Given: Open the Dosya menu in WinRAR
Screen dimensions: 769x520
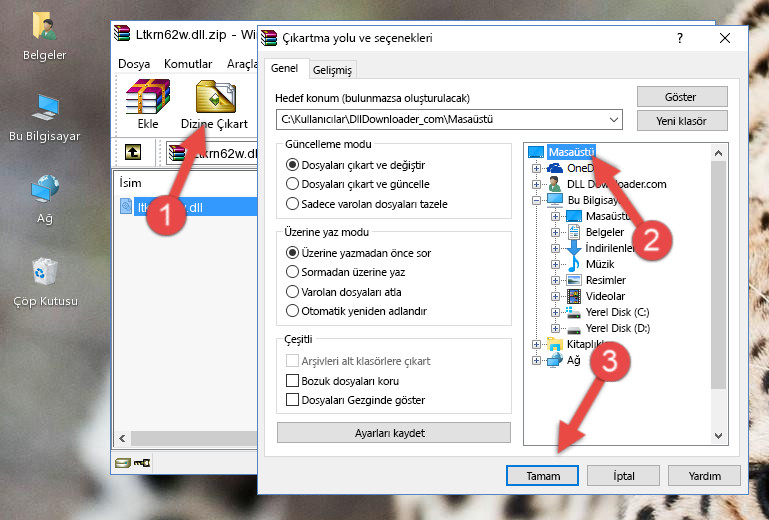Looking at the screenshot, I should (134, 64).
